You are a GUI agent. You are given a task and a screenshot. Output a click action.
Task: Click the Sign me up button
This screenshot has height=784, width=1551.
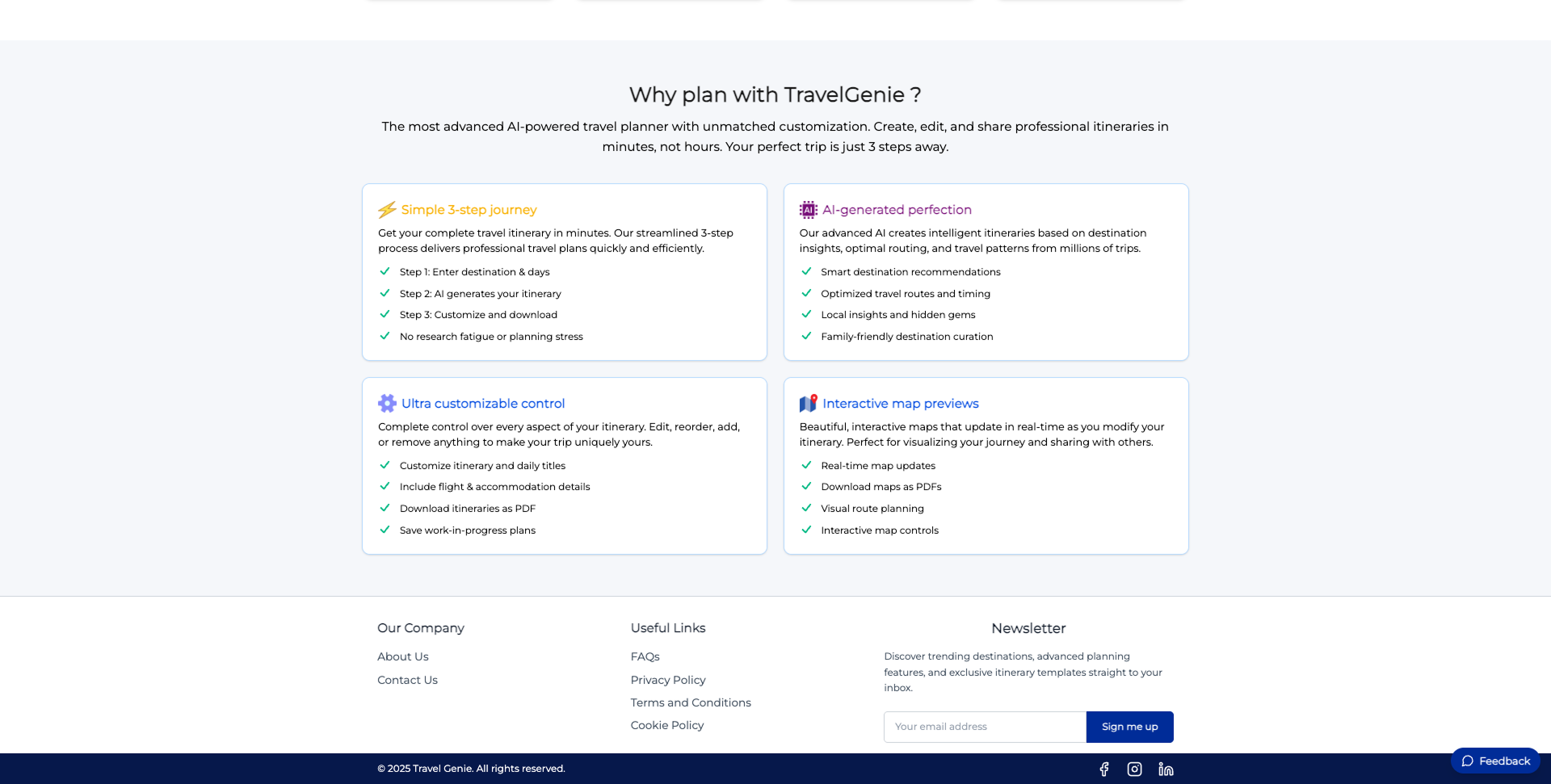(1130, 727)
